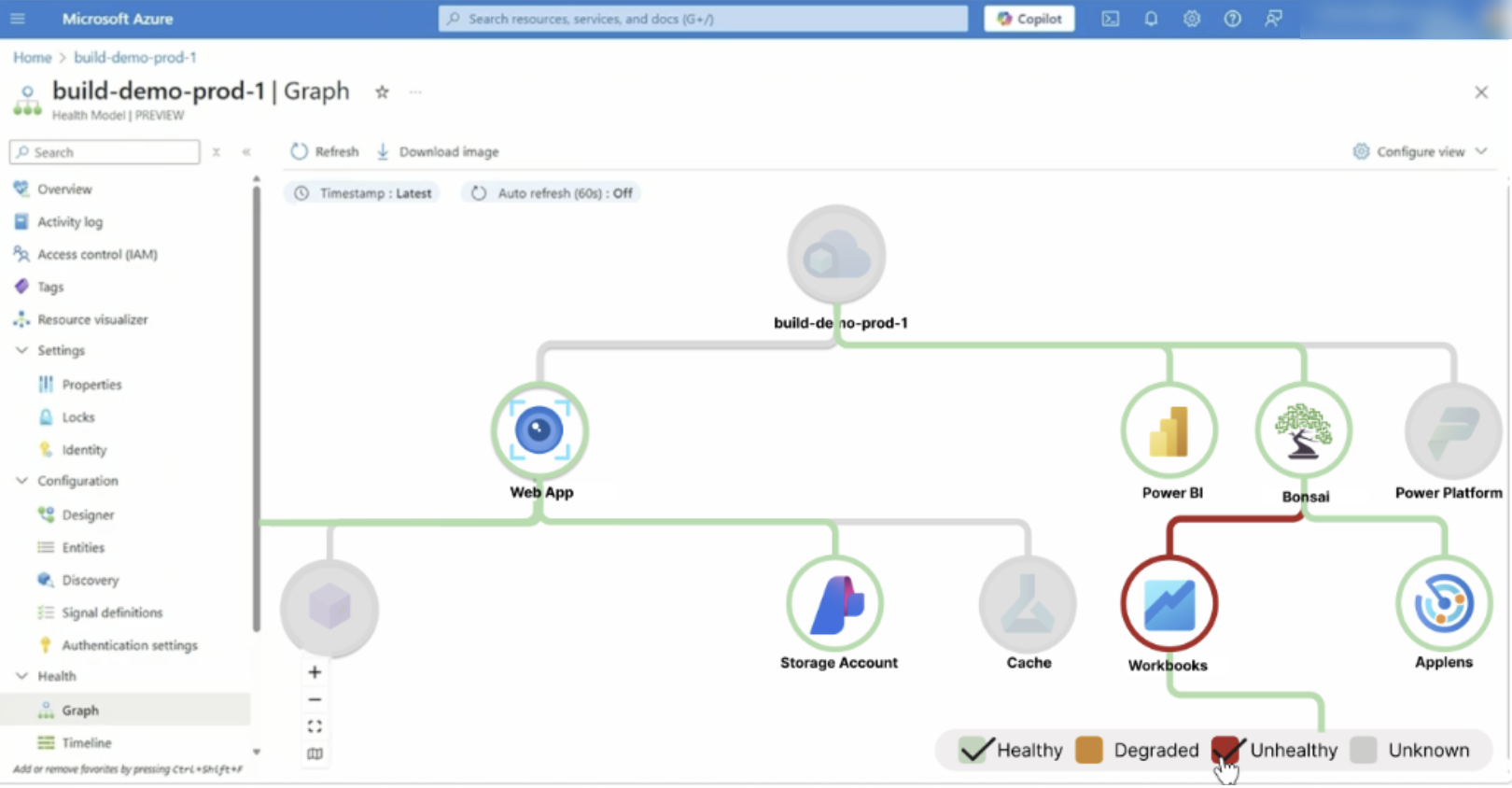
Task: Go to Home breadcrumb link
Action: [x=33, y=57]
